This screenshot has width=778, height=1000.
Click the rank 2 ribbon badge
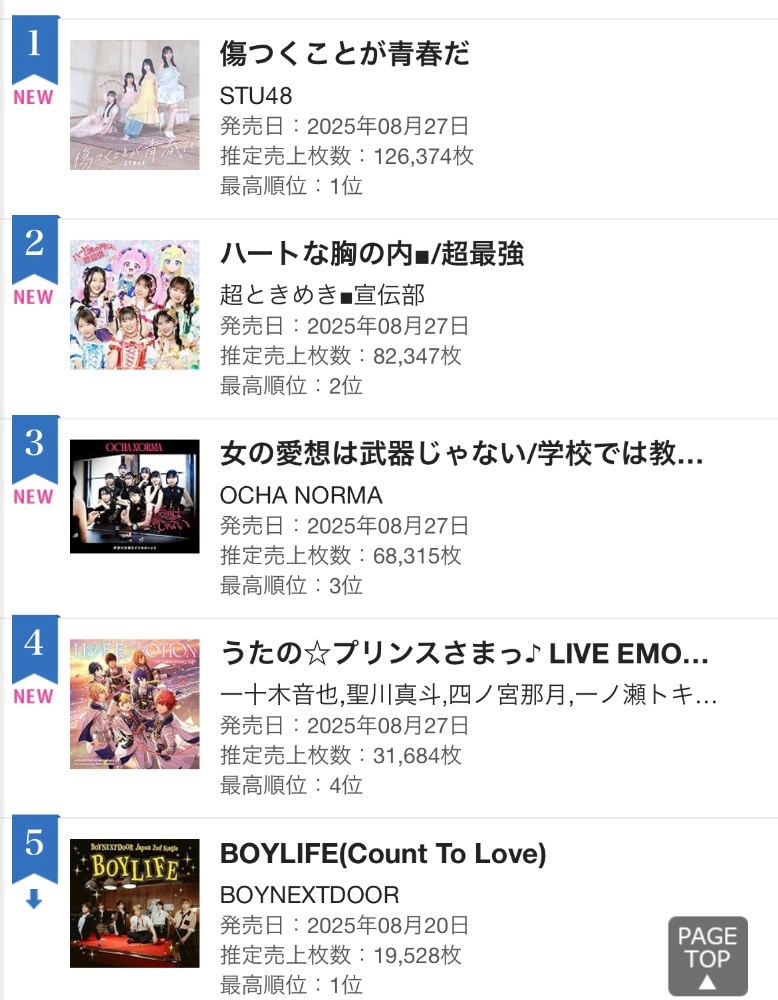pyautogui.click(x=34, y=247)
